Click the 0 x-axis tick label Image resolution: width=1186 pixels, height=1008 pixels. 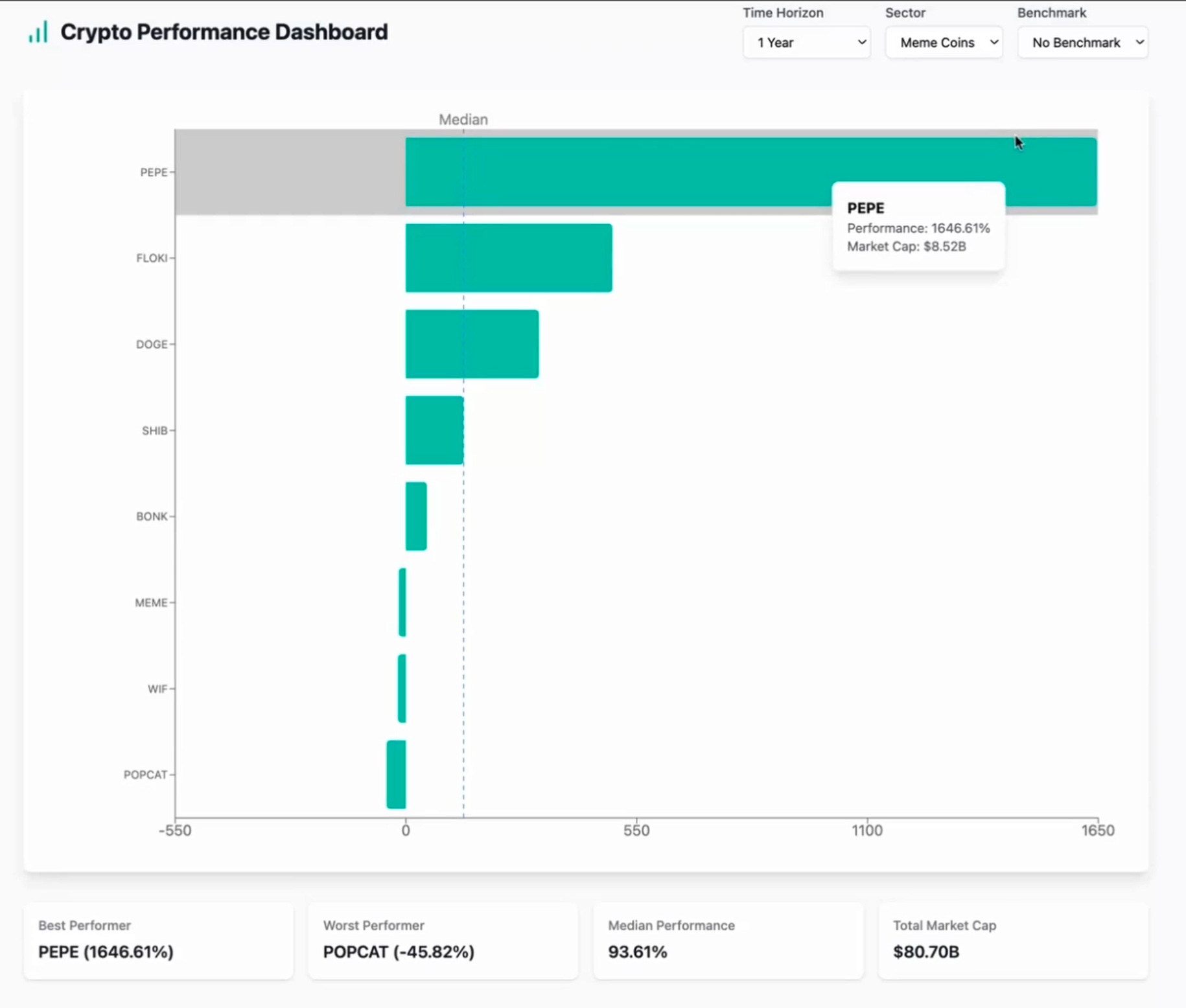click(x=406, y=830)
